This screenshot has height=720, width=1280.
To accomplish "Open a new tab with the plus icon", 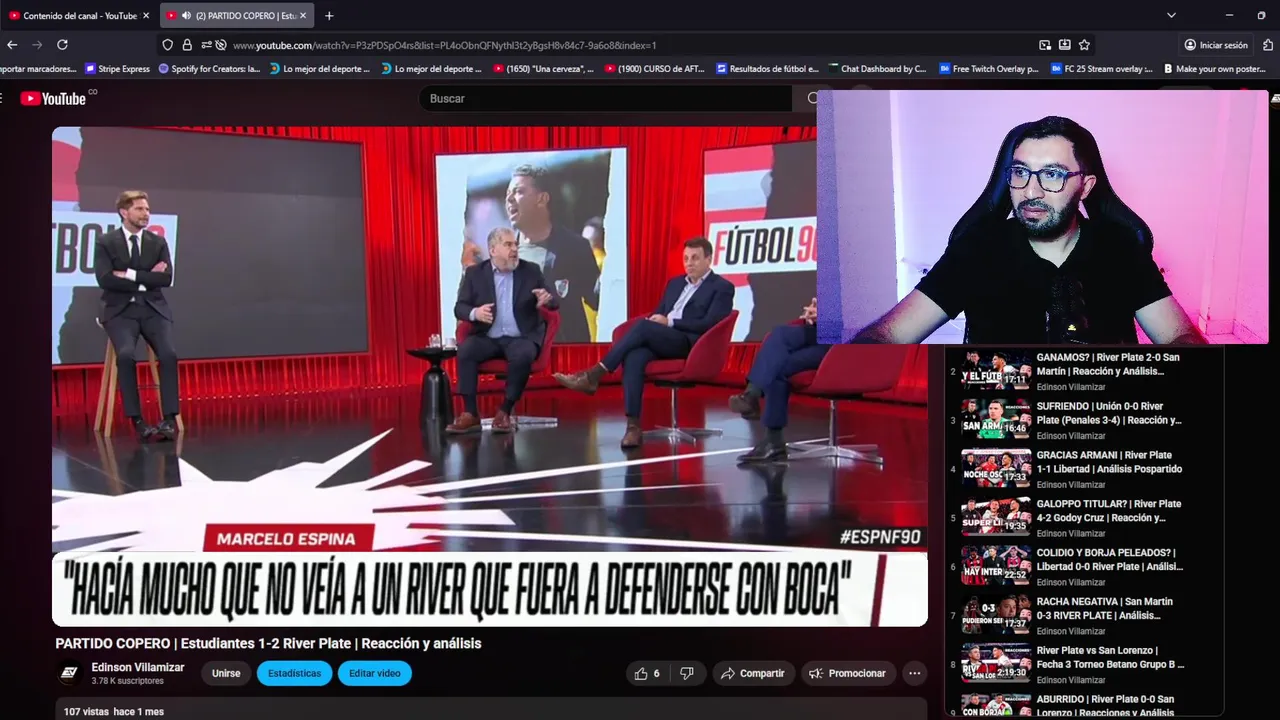I will click(x=329, y=16).
